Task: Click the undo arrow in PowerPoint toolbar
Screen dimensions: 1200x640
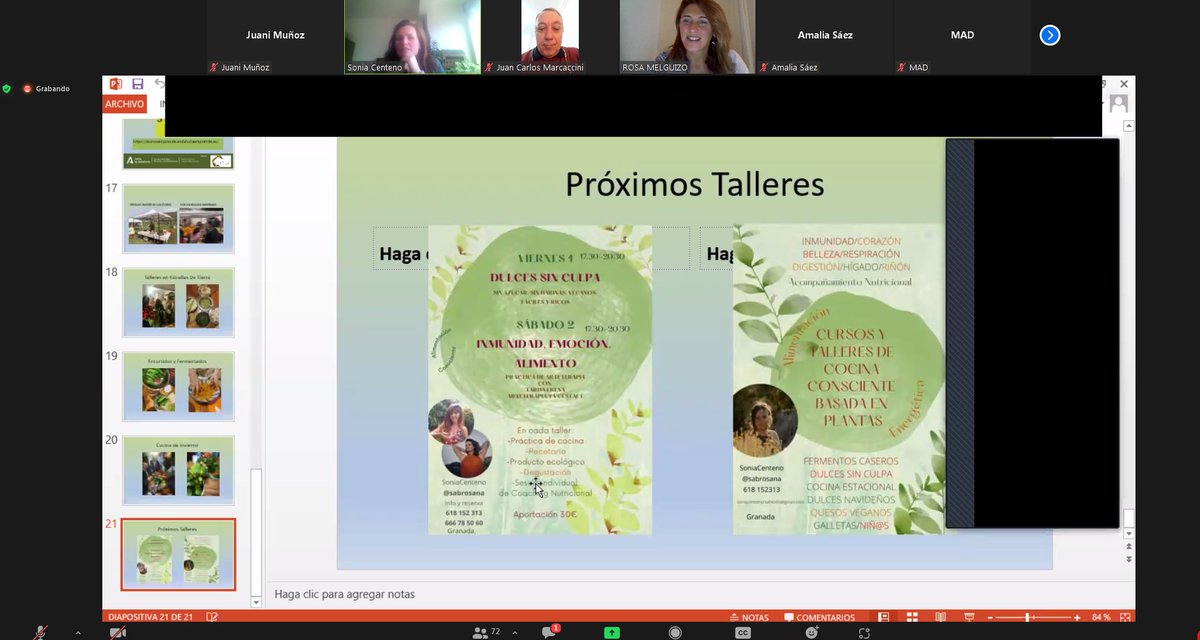Action: point(158,84)
